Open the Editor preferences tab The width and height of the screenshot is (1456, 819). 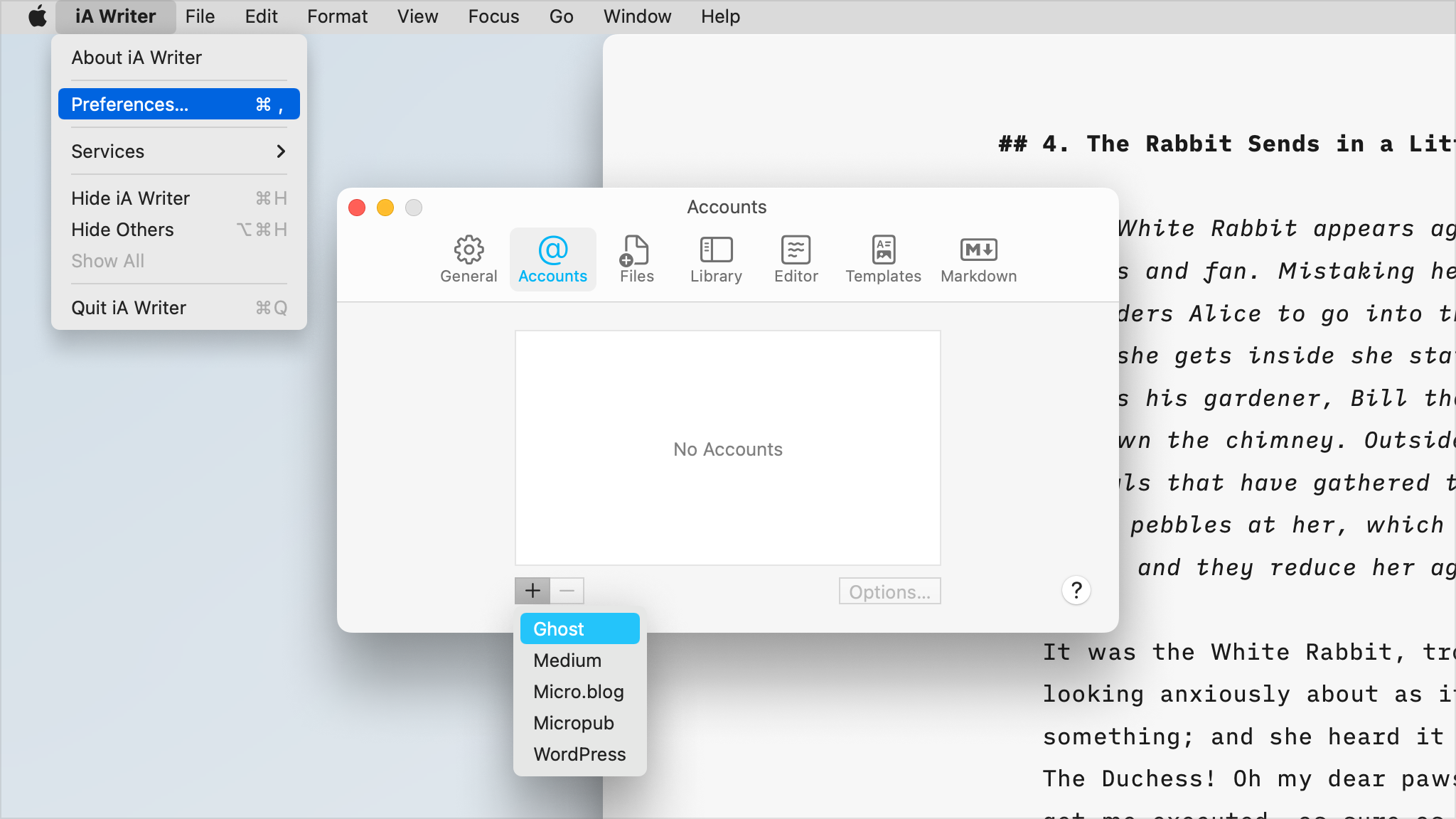click(796, 259)
